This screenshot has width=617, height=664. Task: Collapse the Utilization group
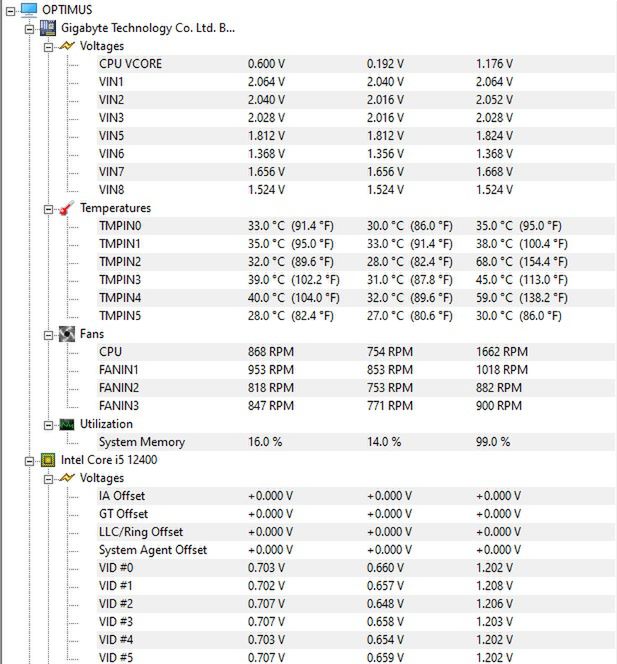(x=49, y=425)
